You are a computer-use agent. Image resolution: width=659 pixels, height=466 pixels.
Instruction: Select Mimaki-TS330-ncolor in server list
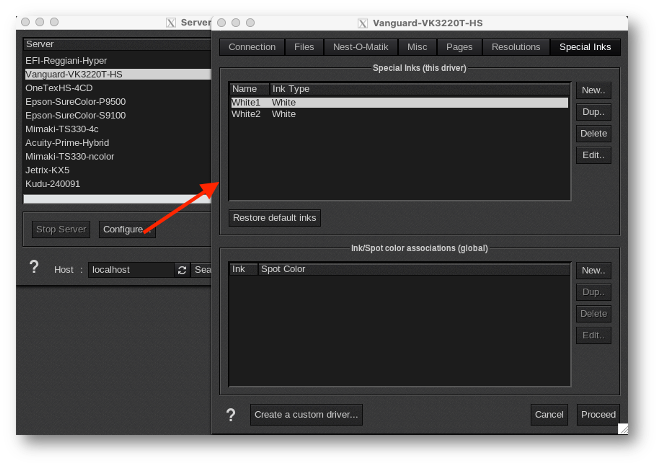117,157
